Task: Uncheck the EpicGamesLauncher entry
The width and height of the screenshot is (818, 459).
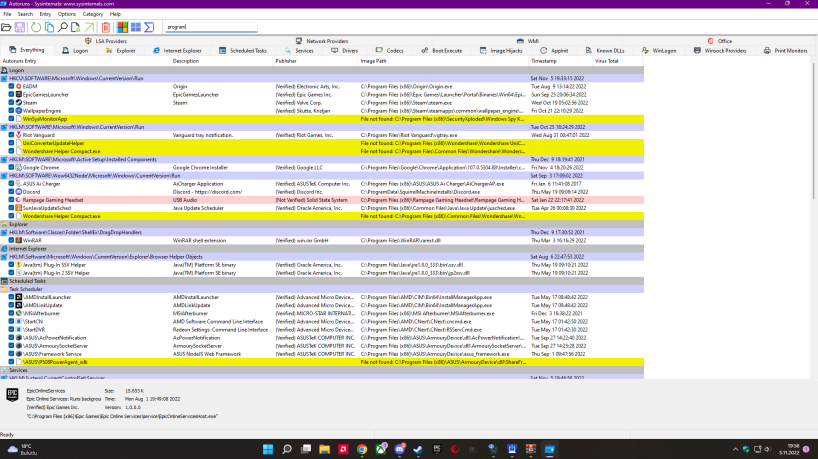Action: pyautogui.click(x=11, y=94)
